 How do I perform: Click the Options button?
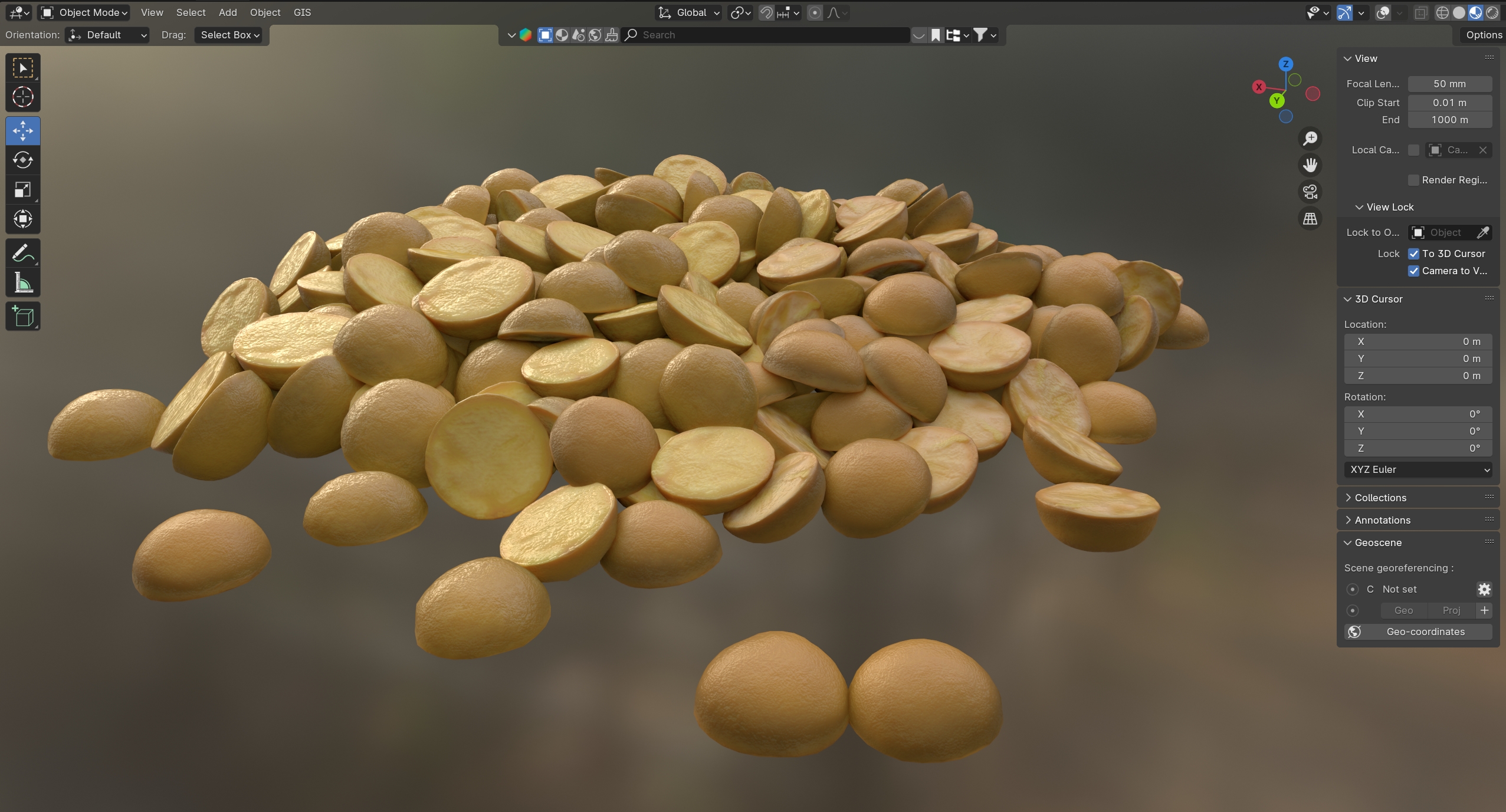coord(1483,35)
